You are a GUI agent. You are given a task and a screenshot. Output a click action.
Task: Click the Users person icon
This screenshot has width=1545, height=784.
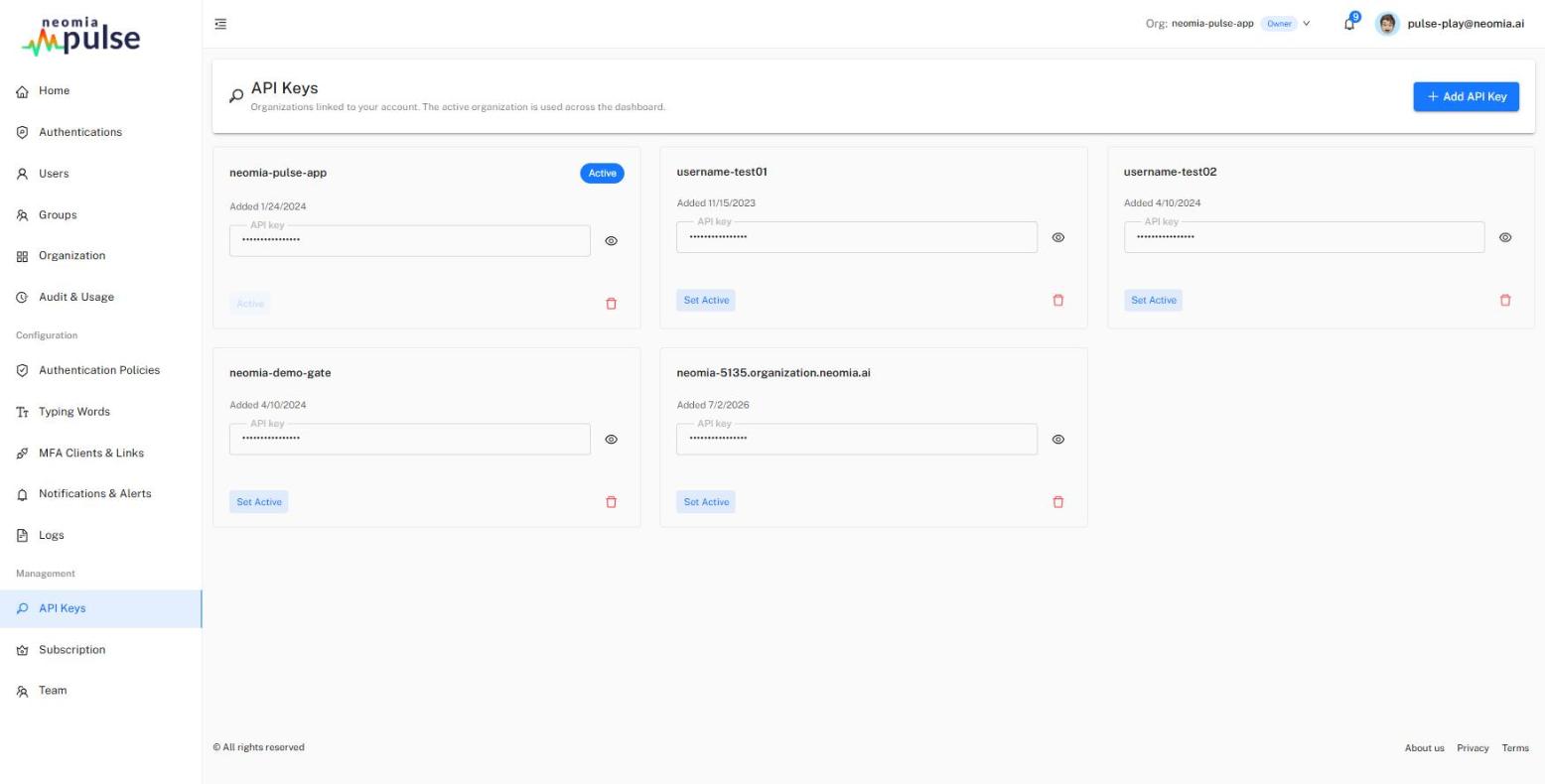point(22,174)
